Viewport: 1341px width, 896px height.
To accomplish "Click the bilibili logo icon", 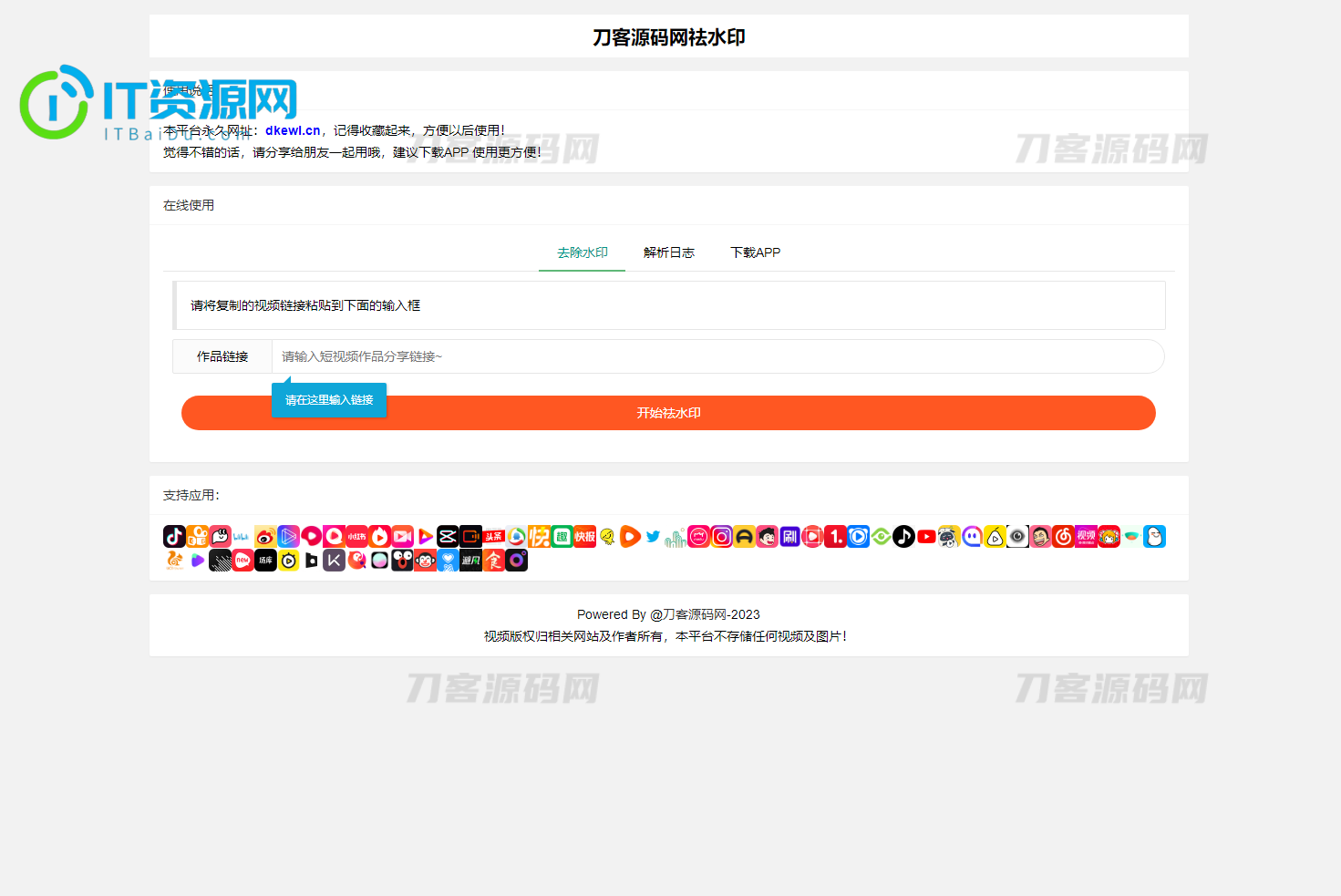I will pos(241,536).
